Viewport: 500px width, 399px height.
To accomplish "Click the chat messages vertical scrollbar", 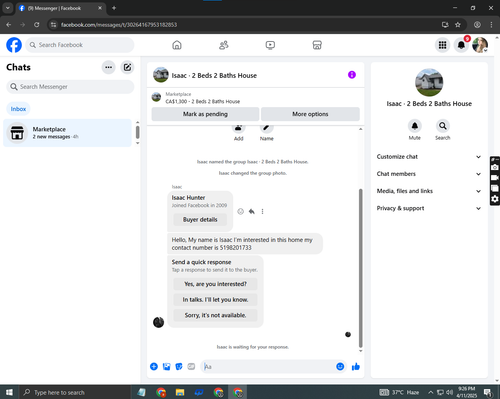I will tap(360, 268).
